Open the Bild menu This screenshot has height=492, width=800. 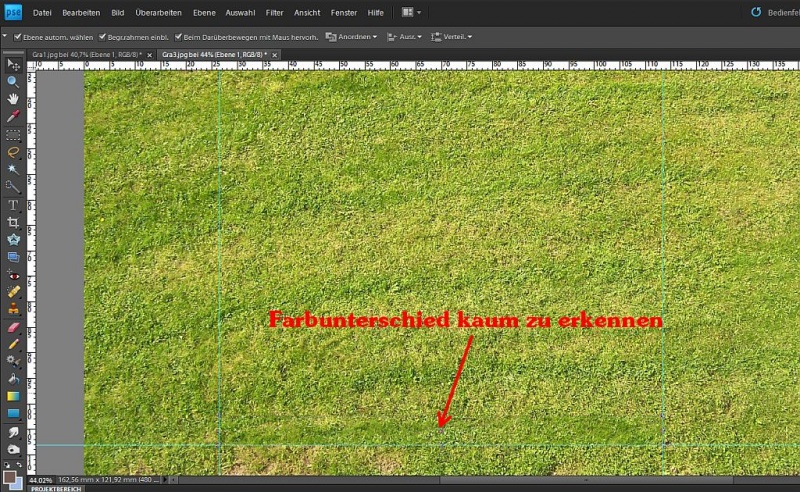[118, 13]
